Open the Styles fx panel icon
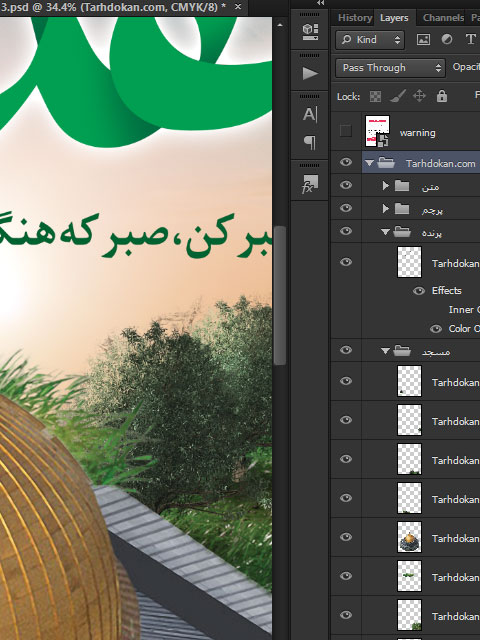Screen dimensions: 480x640 pos(310,184)
